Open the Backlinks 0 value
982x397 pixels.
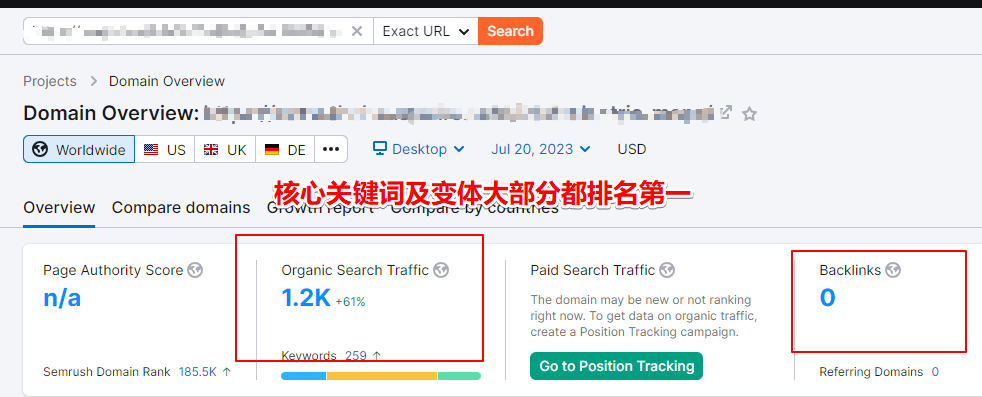pyautogui.click(x=827, y=298)
